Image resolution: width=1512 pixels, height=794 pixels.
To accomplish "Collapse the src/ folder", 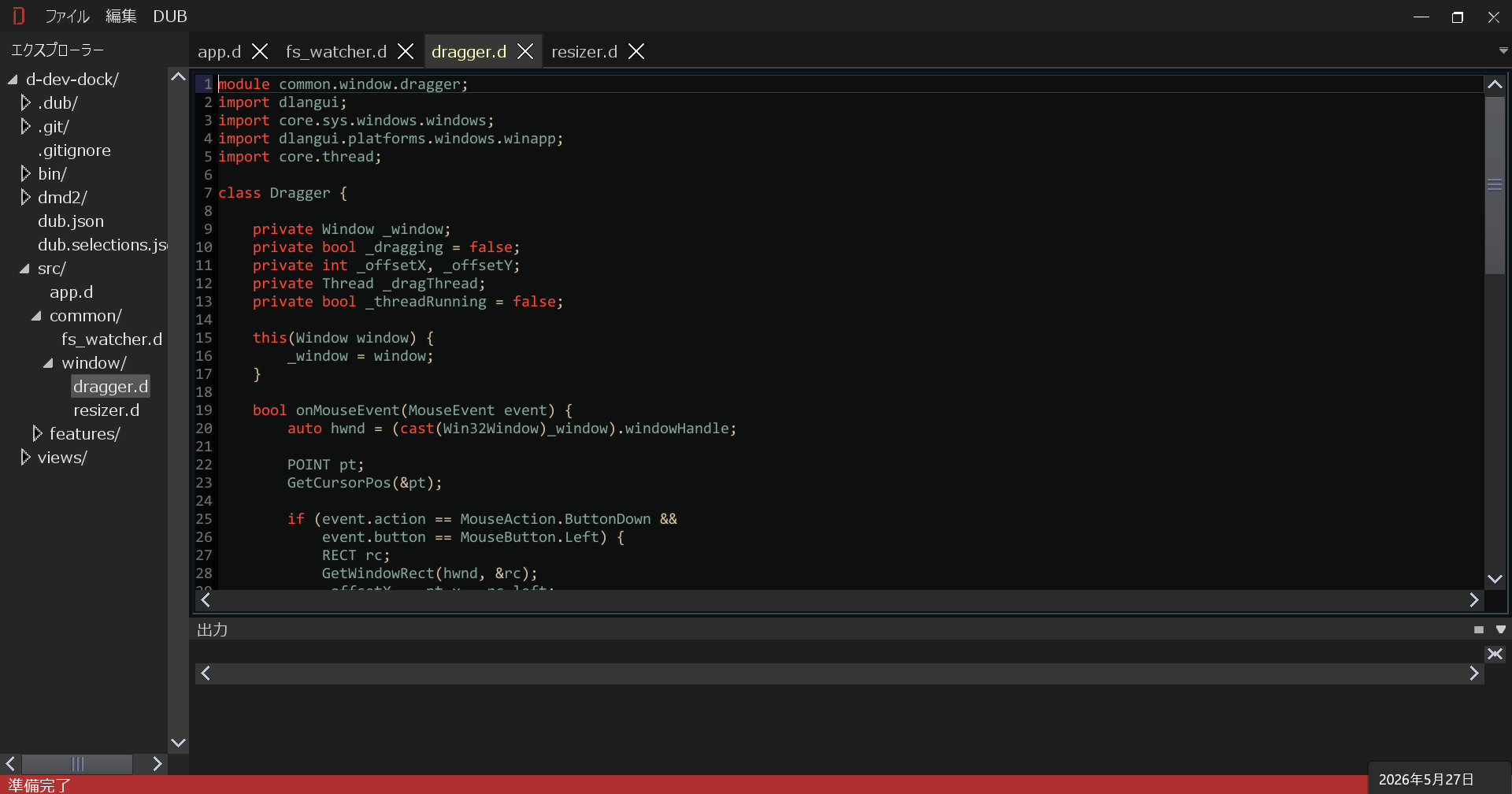I will (x=24, y=269).
